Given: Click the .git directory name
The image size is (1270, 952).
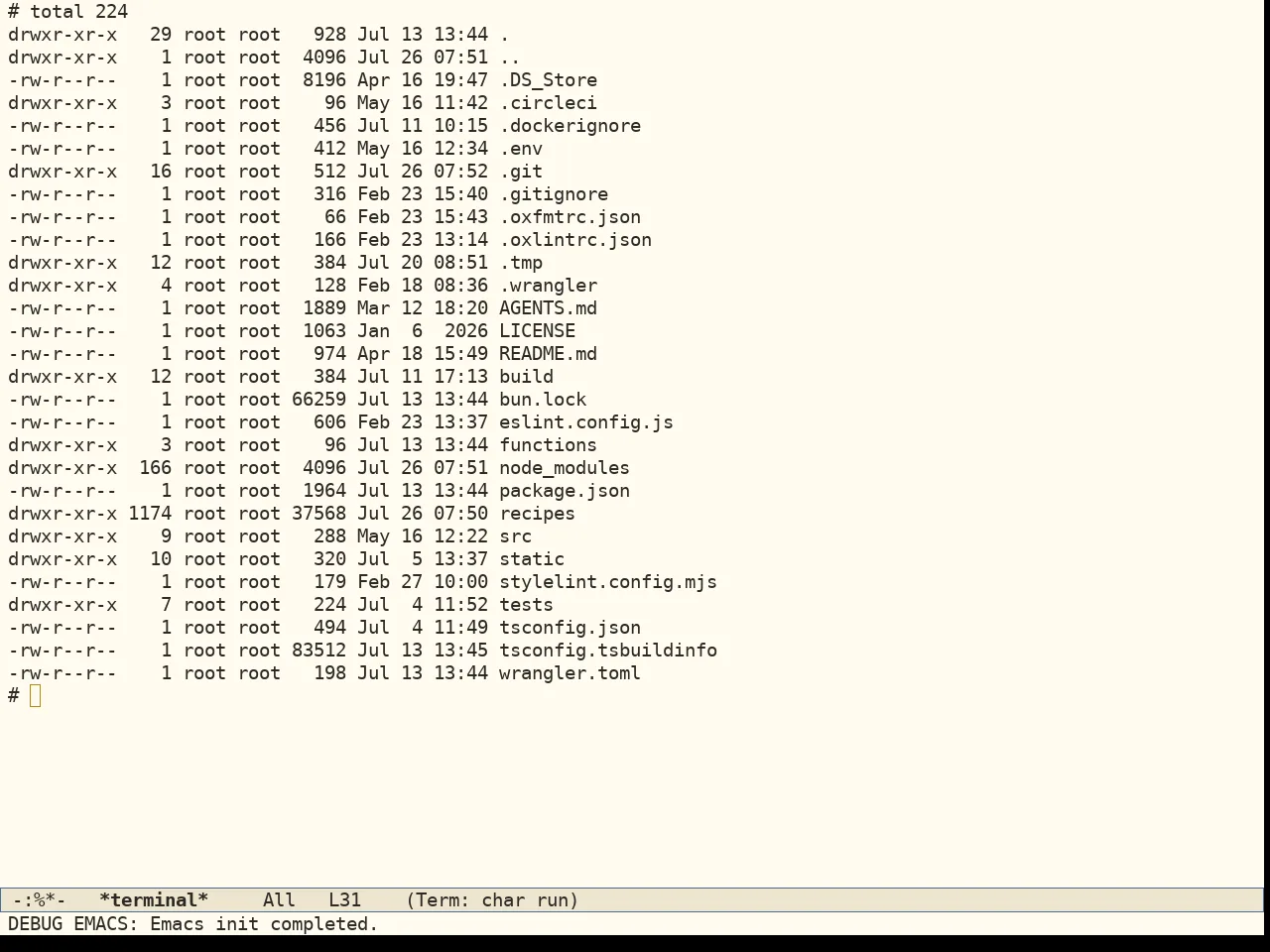Looking at the screenshot, I should [521, 172].
